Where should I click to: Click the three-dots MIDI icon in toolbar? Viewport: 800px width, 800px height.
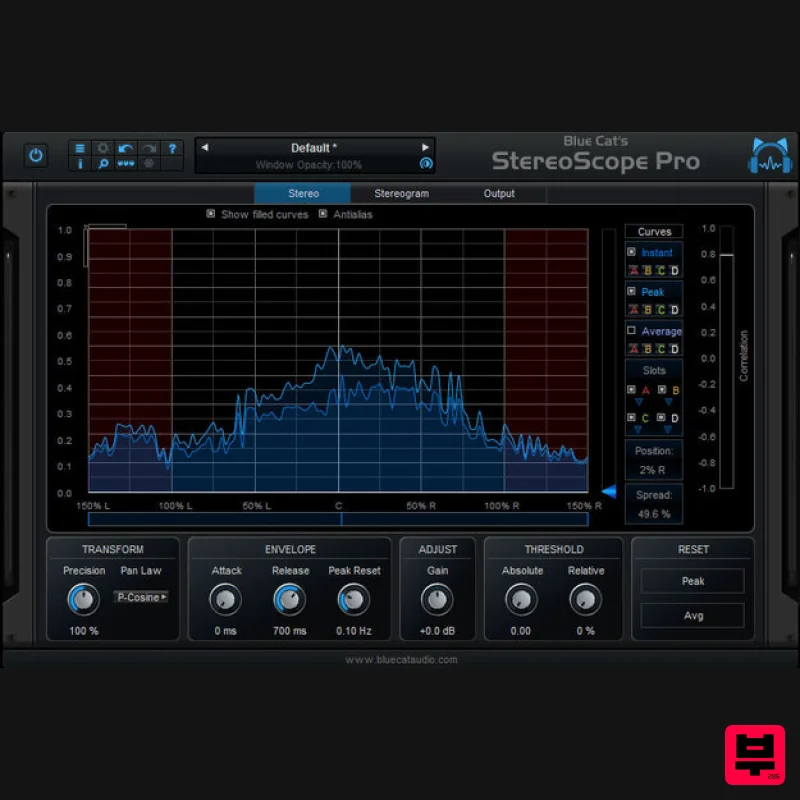point(126,166)
